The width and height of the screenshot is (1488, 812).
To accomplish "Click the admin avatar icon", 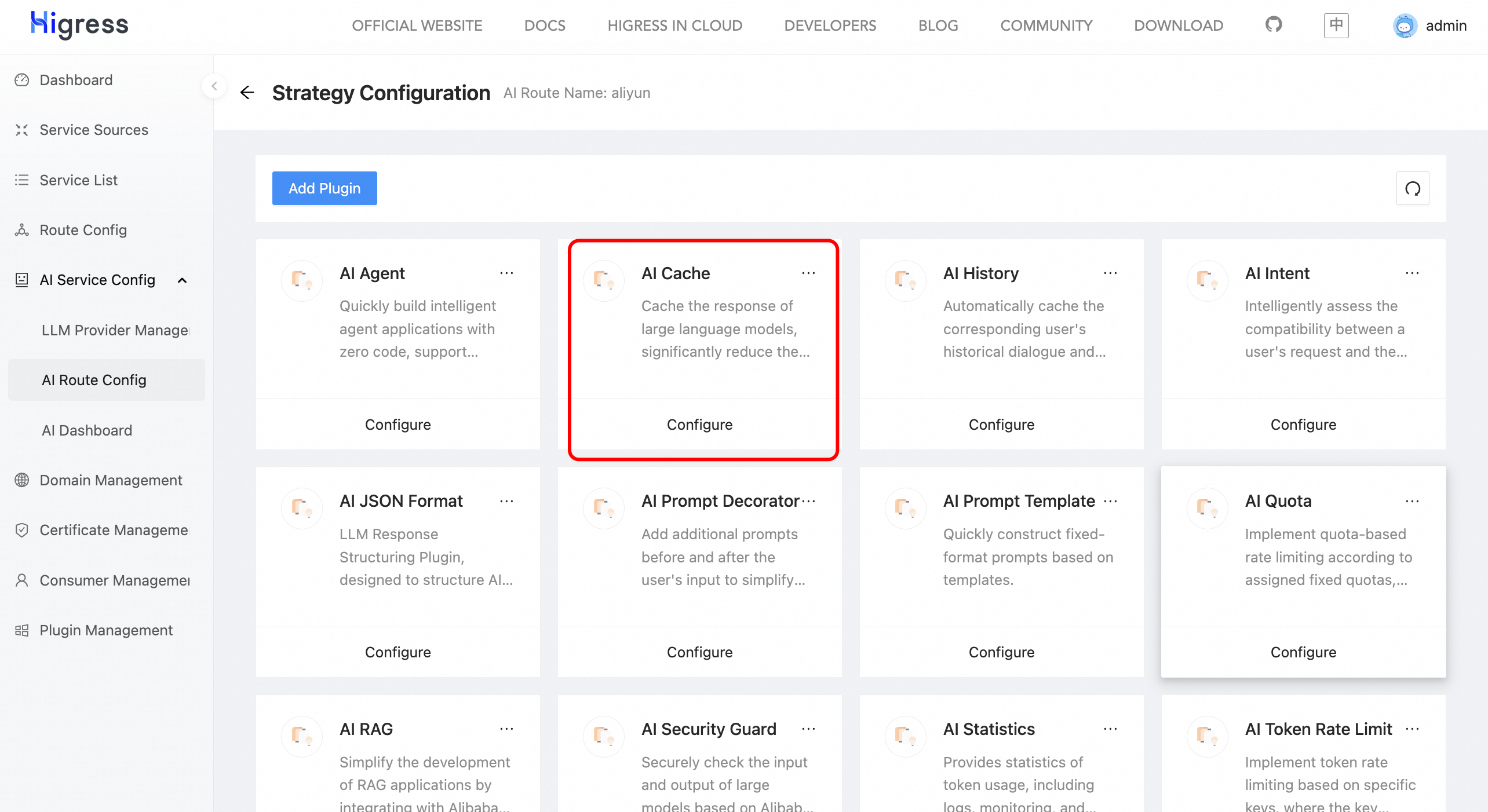I will coord(1405,25).
